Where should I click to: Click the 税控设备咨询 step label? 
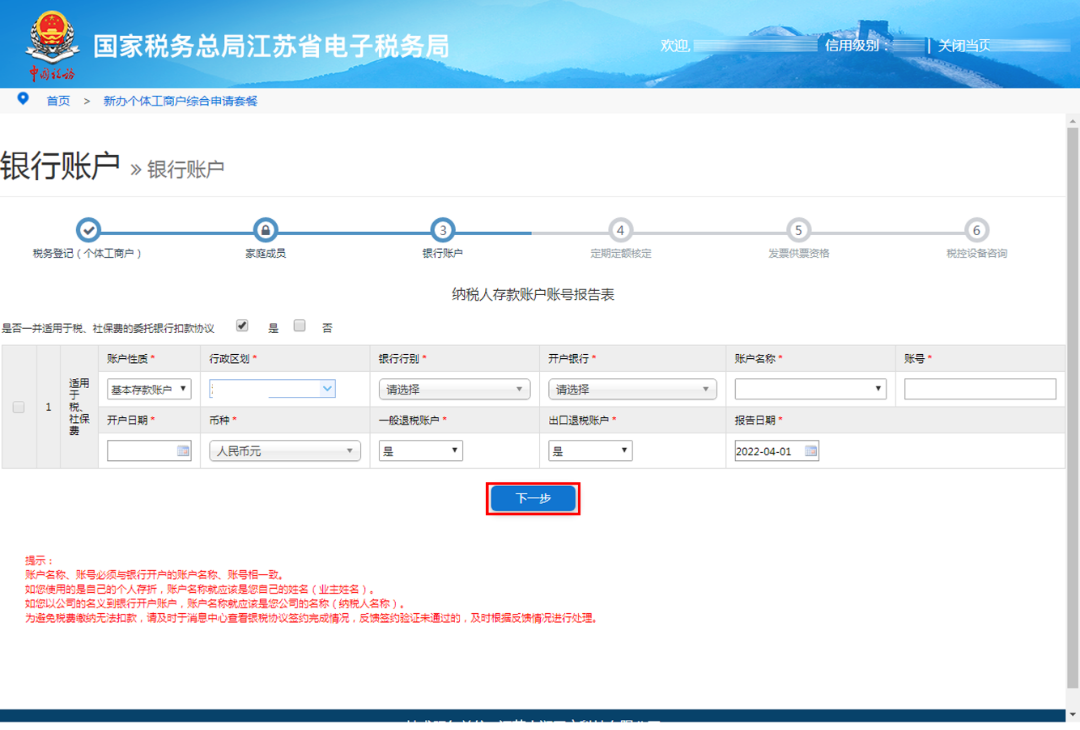pos(977,253)
